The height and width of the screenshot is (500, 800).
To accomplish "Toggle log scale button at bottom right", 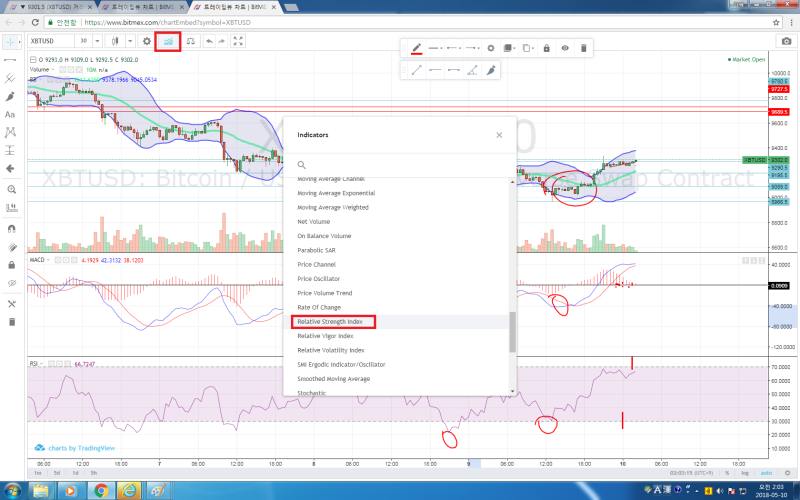I will coord(745,473).
